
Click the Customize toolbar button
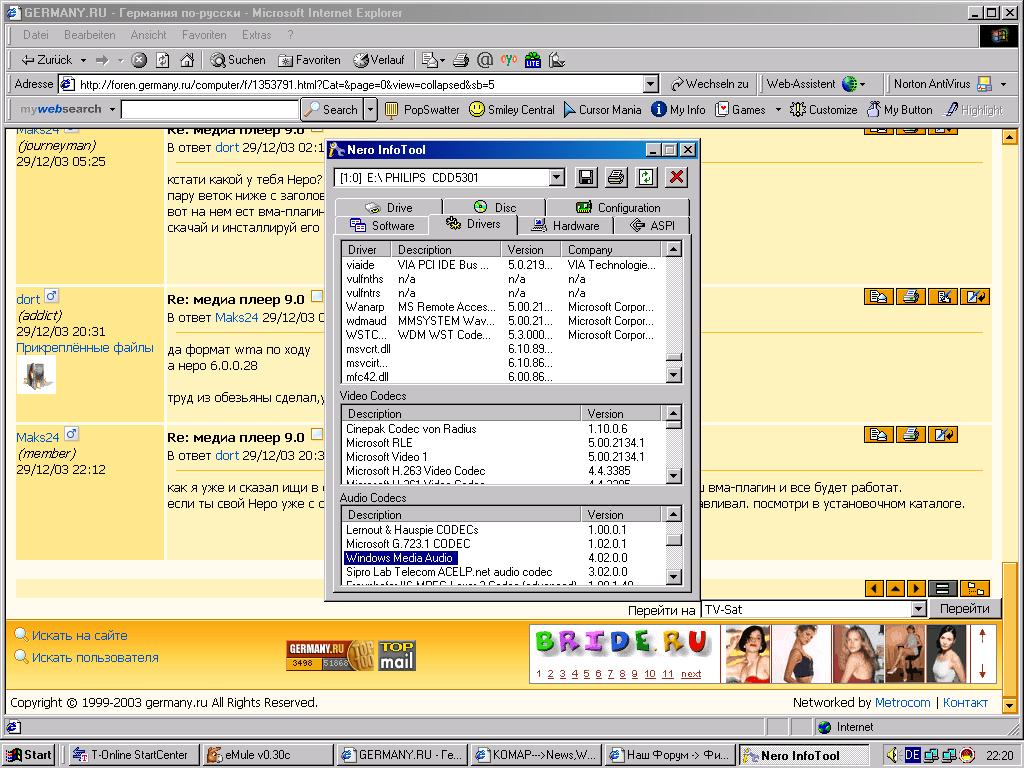tap(824, 110)
